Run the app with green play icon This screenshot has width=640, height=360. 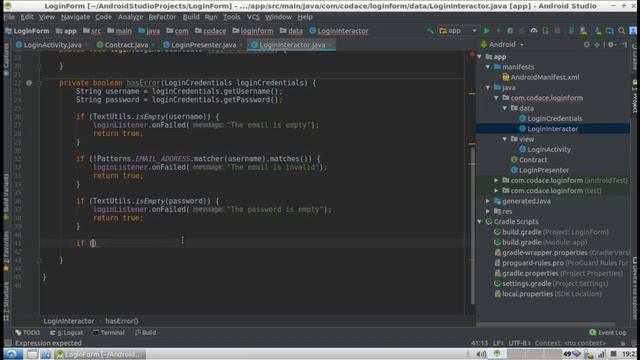(x=487, y=31)
